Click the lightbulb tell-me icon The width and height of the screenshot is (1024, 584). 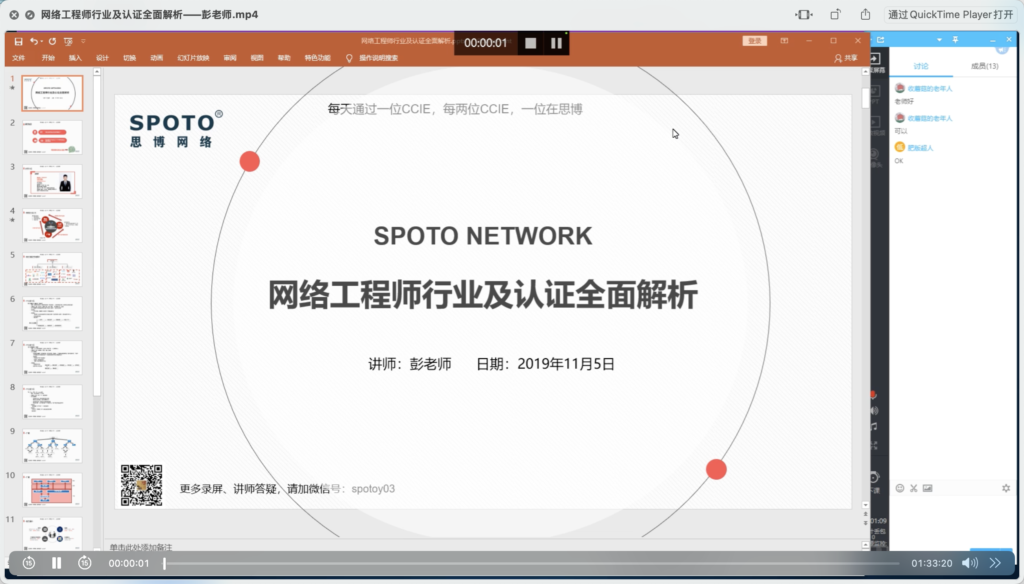(349, 58)
